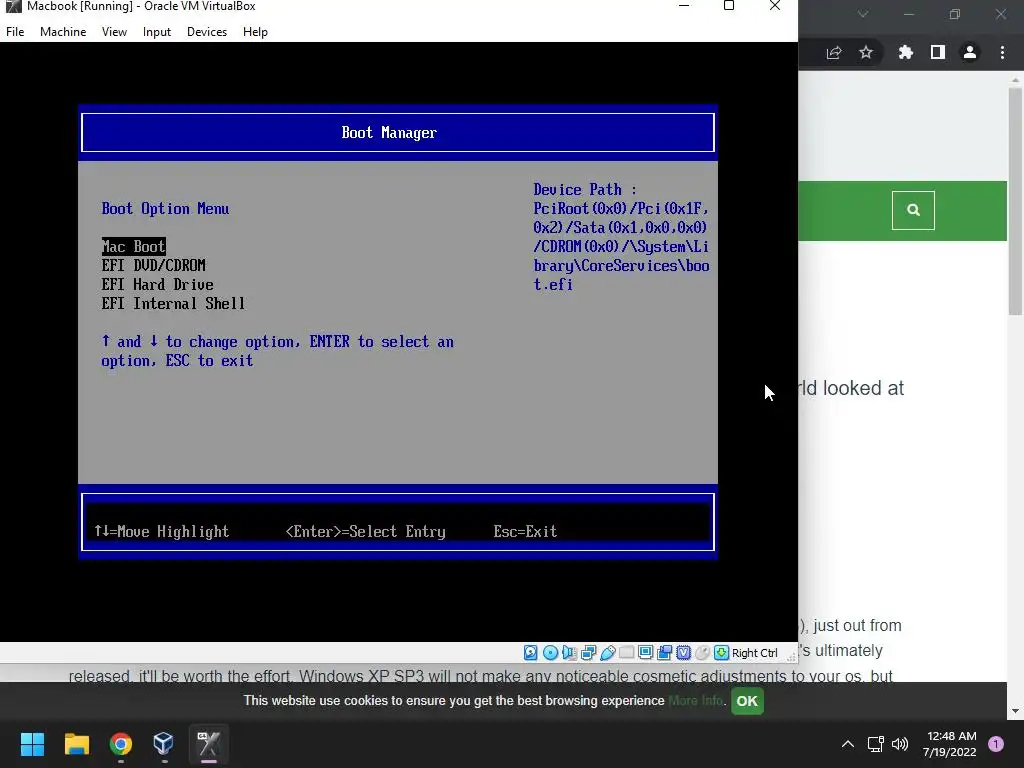The height and width of the screenshot is (768, 1024).
Task: Click the network tray icon
Action: pyautogui.click(x=875, y=744)
